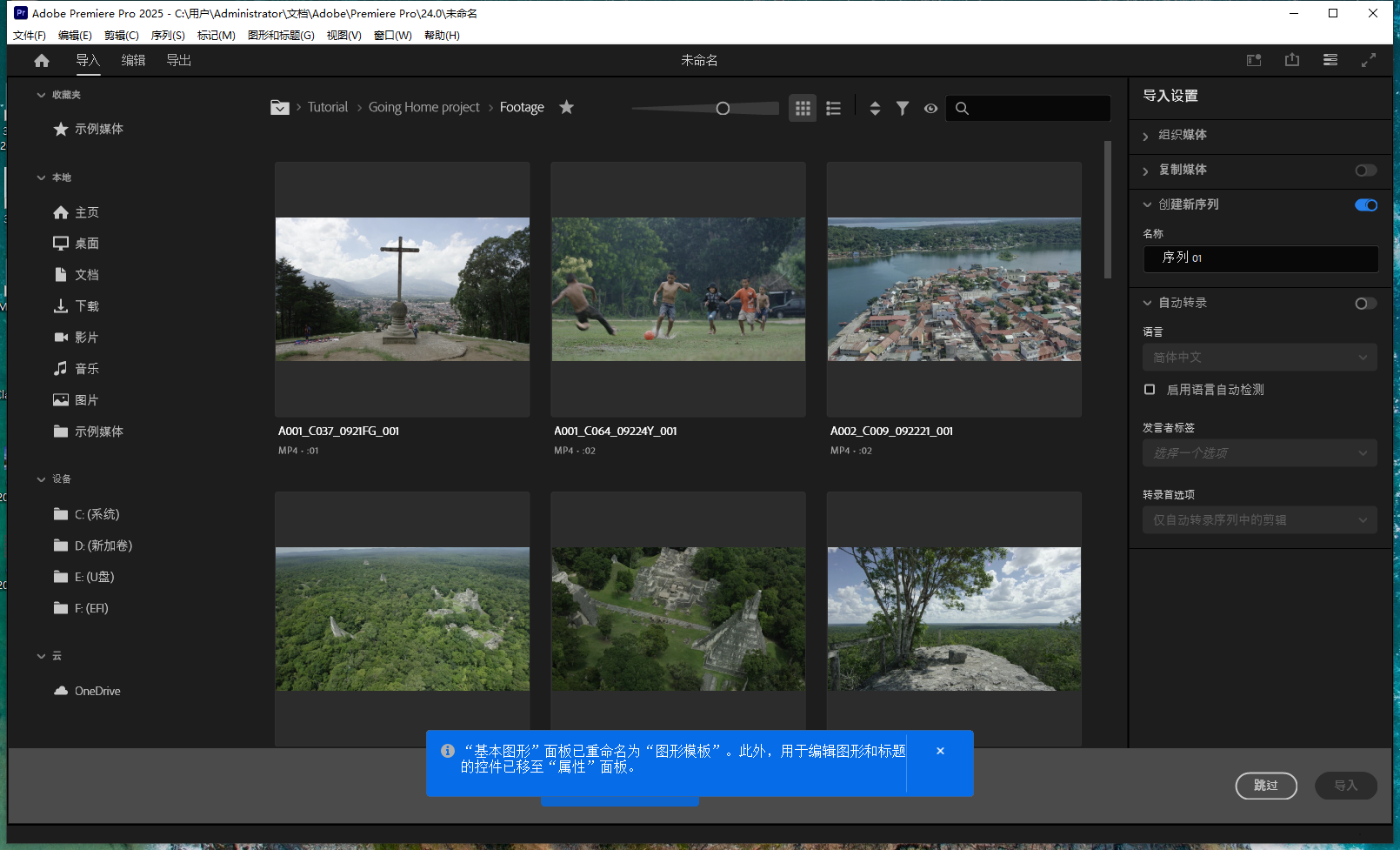Open the File (文件) menu
The width and height of the screenshot is (1400, 850).
tap(29, 36)
